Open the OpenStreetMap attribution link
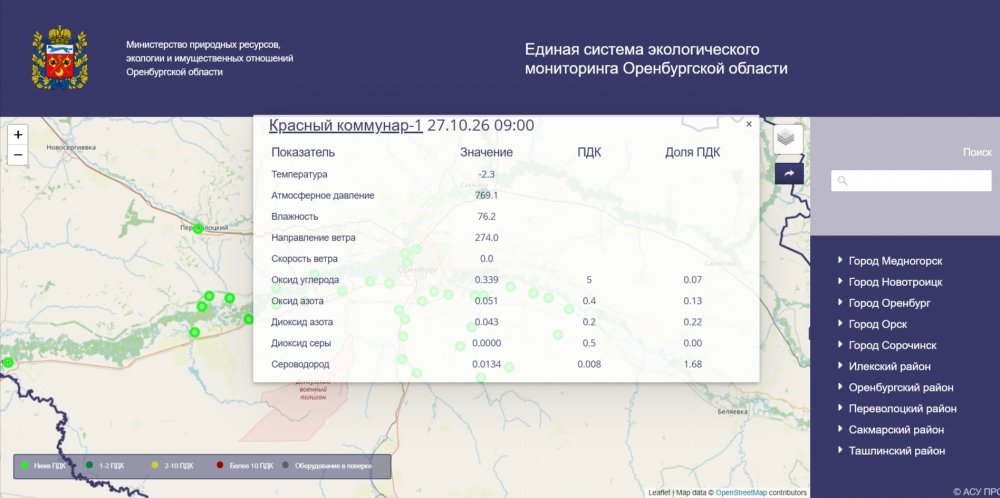The width and height of the screenshot is (1000, 498). click(x=741, y=492)
